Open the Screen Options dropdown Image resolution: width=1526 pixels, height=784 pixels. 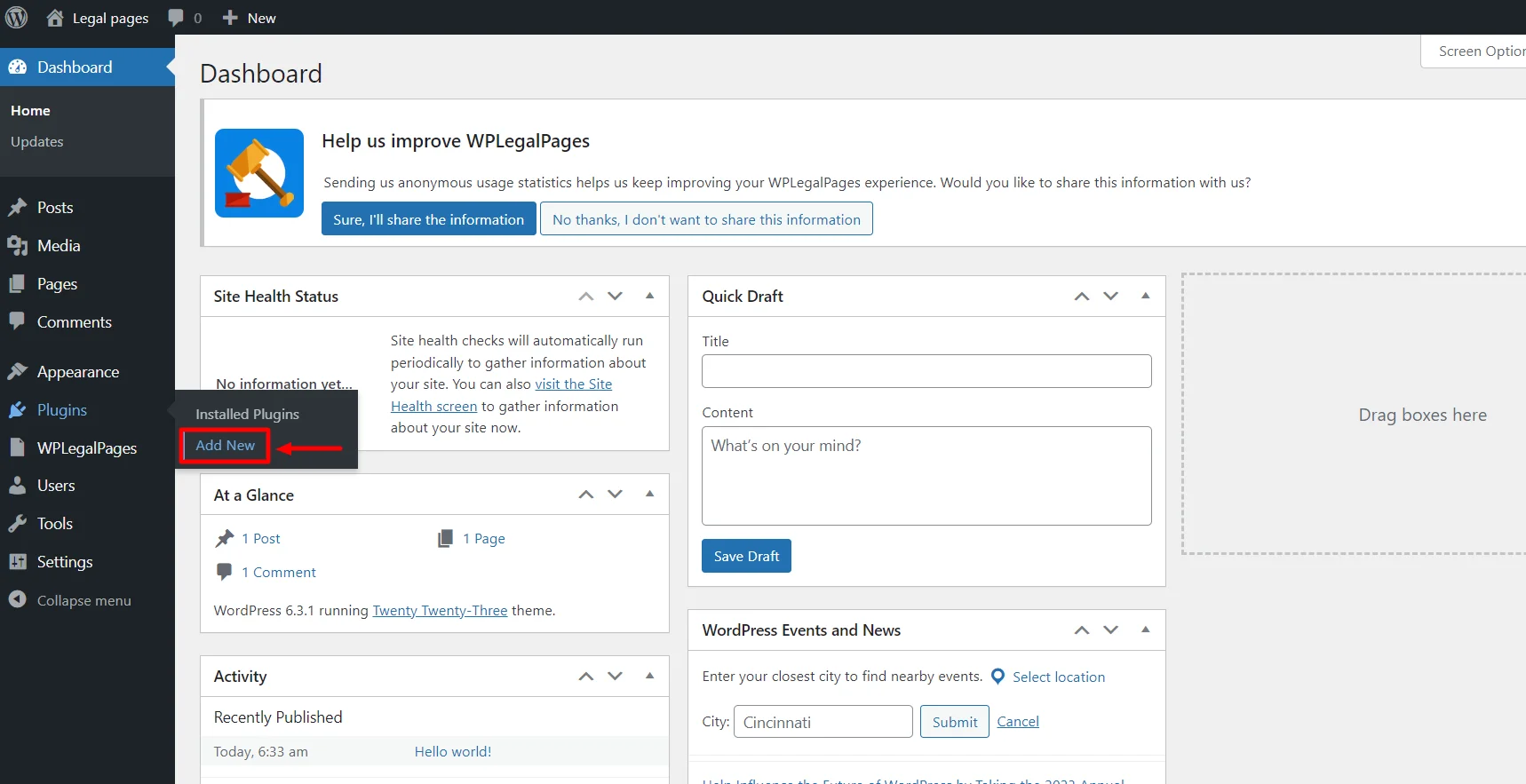1474,51
